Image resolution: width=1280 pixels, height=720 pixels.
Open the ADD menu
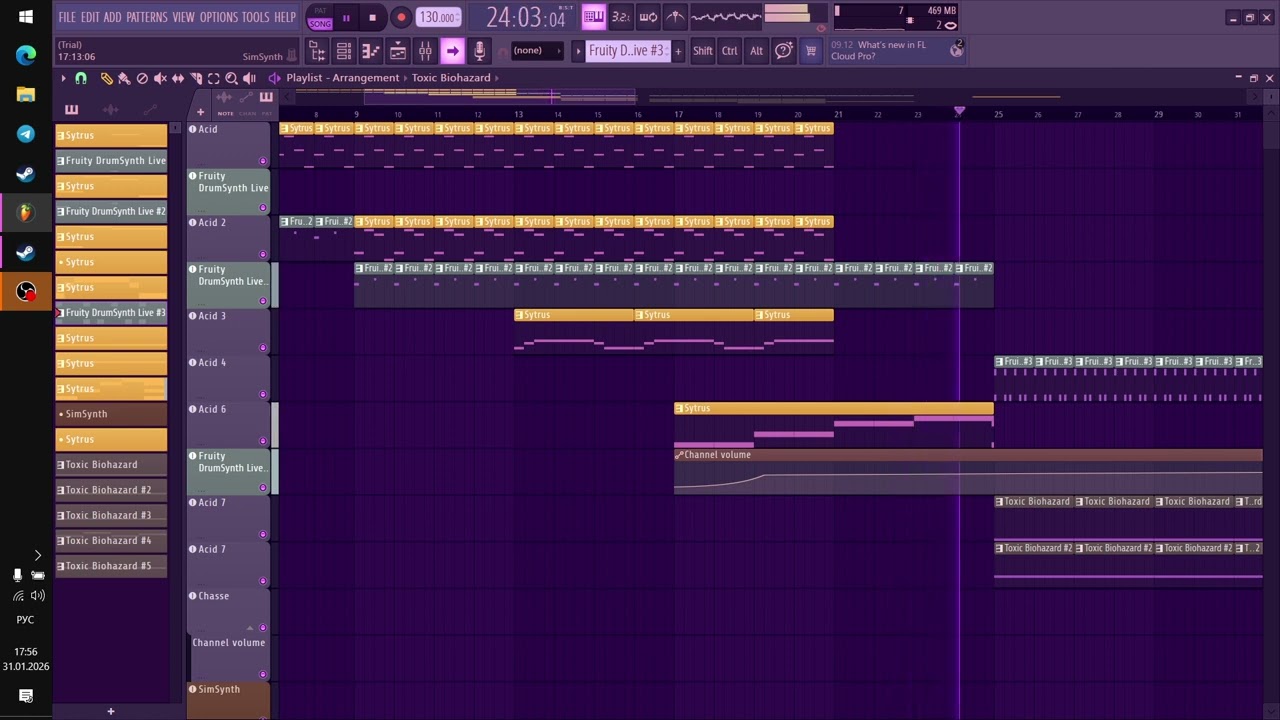click(x=113, y=17)
